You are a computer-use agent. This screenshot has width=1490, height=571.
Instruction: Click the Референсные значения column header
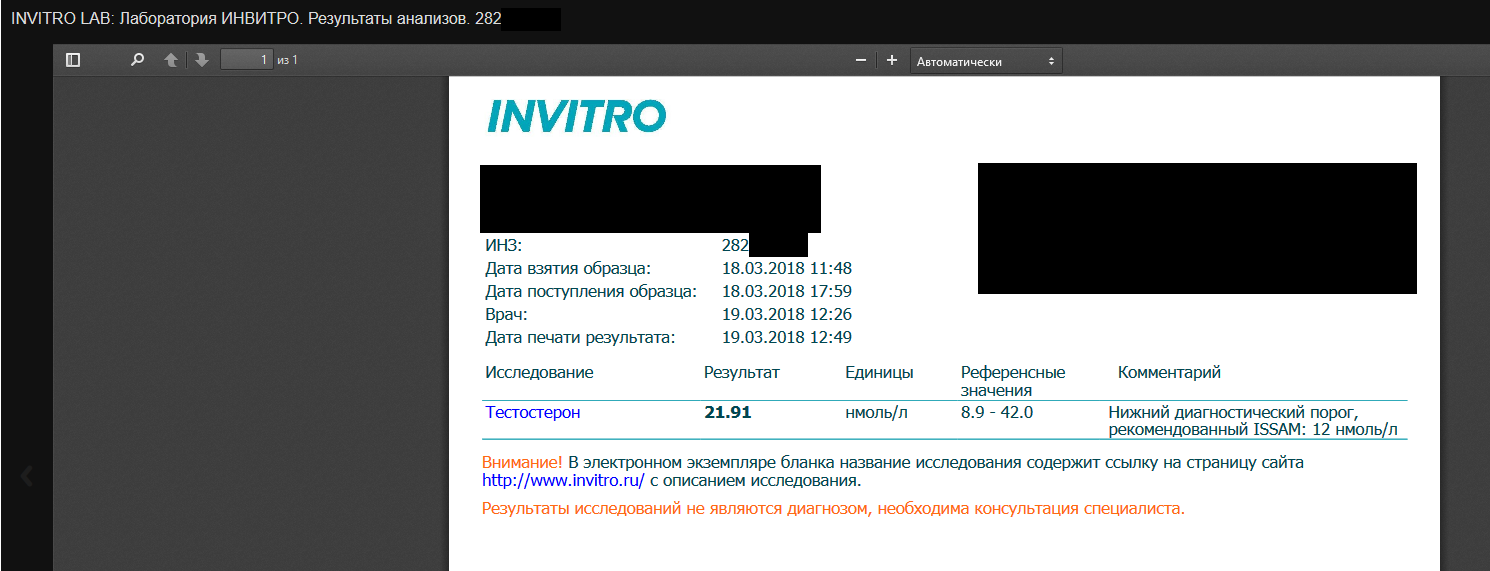(x=1012, y=381)
